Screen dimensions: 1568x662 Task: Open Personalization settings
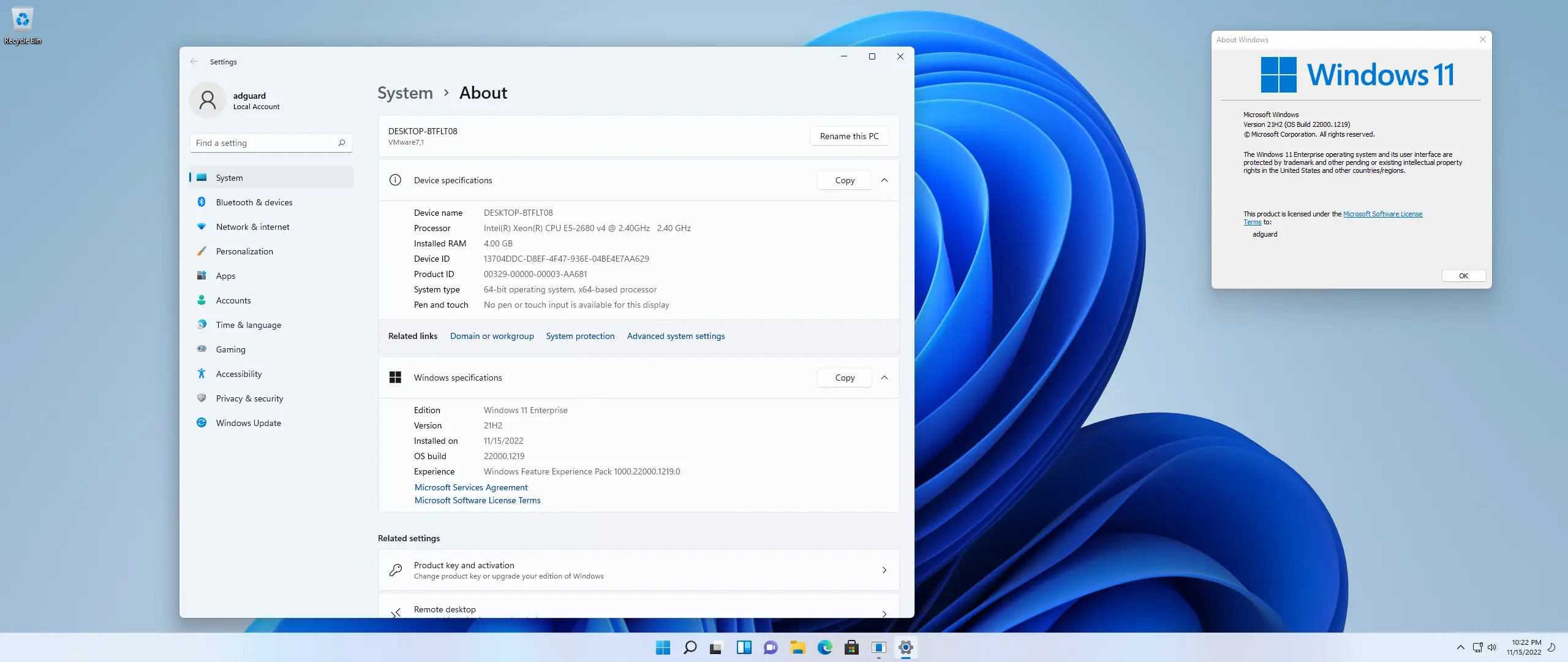point(244,251)
